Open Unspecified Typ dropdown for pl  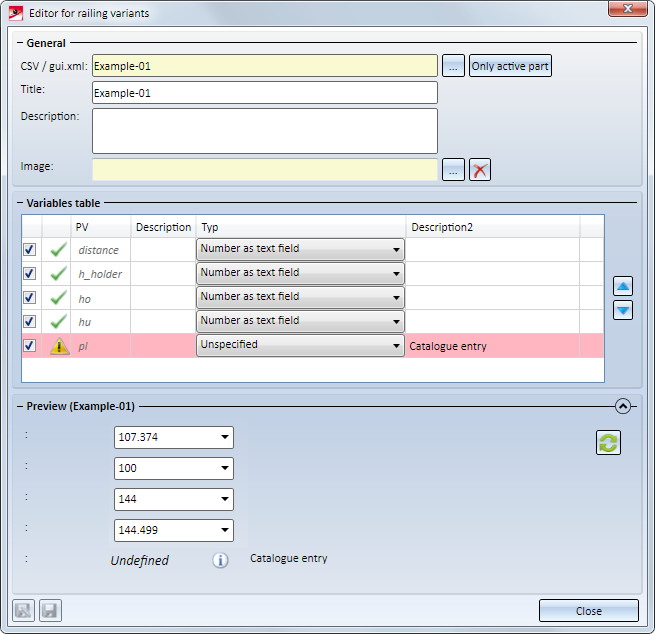[x=300, y=345]
